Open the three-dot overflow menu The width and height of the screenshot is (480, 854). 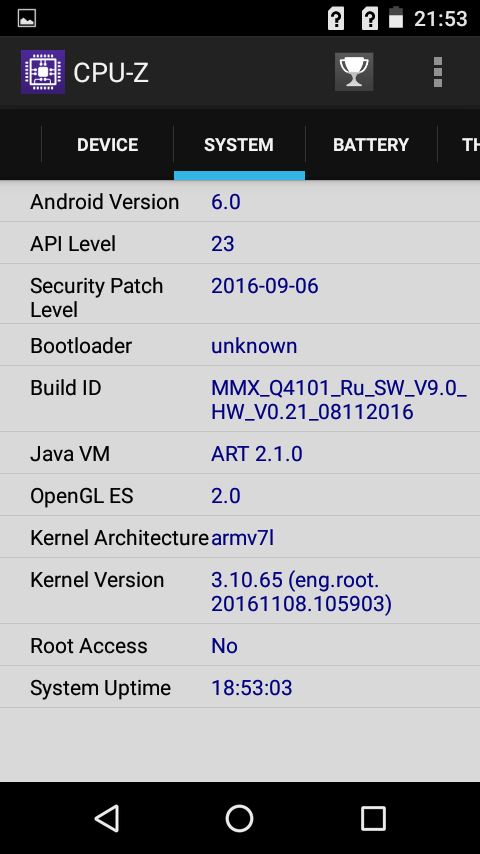(438, 72)
